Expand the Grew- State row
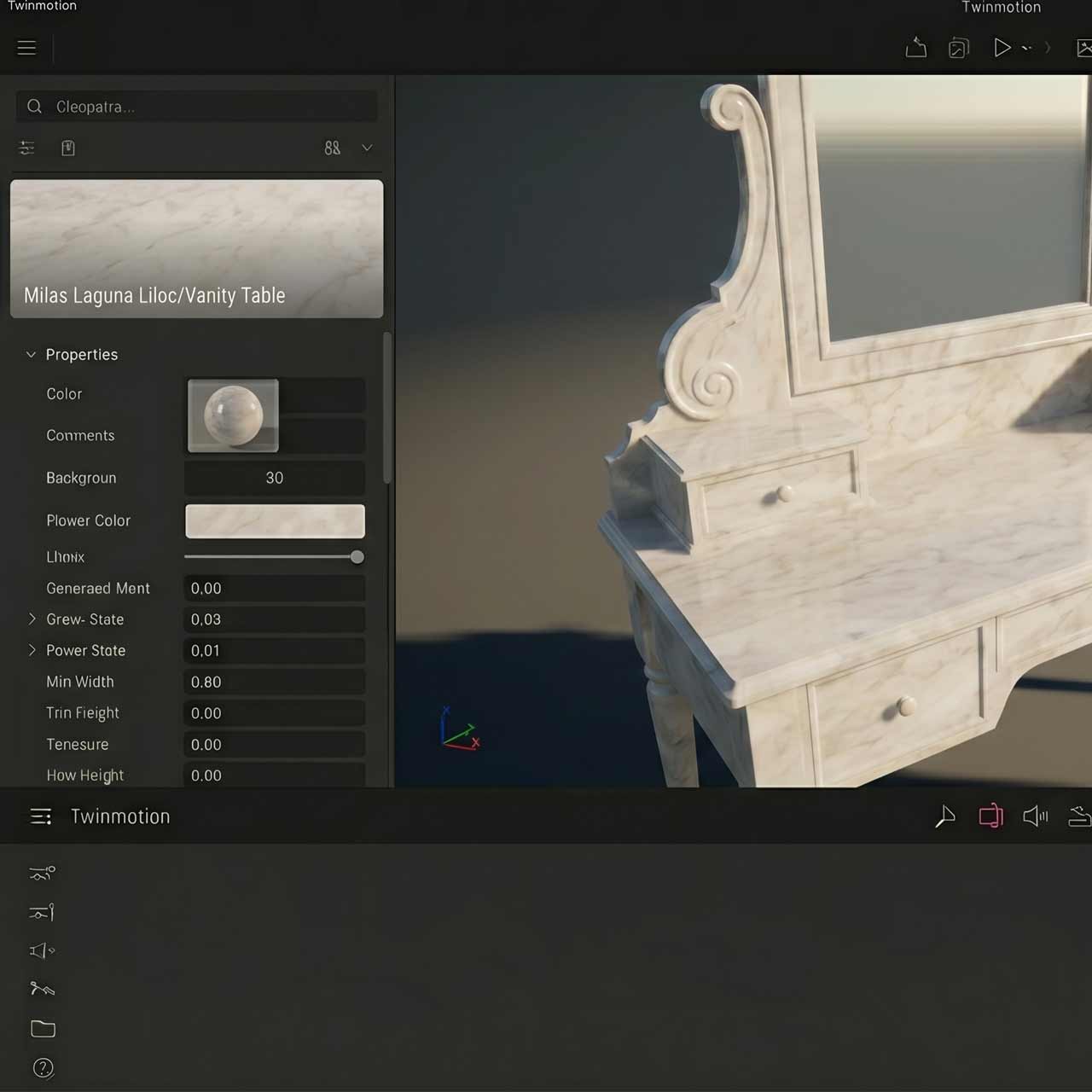 tap(32, 619)
